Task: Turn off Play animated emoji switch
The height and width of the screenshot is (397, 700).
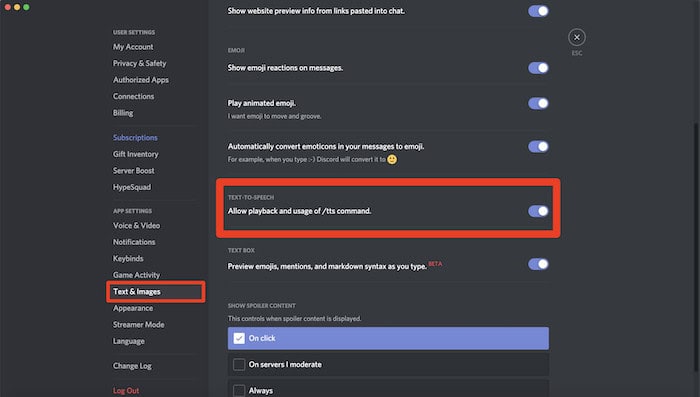Action: coord(538,104)
